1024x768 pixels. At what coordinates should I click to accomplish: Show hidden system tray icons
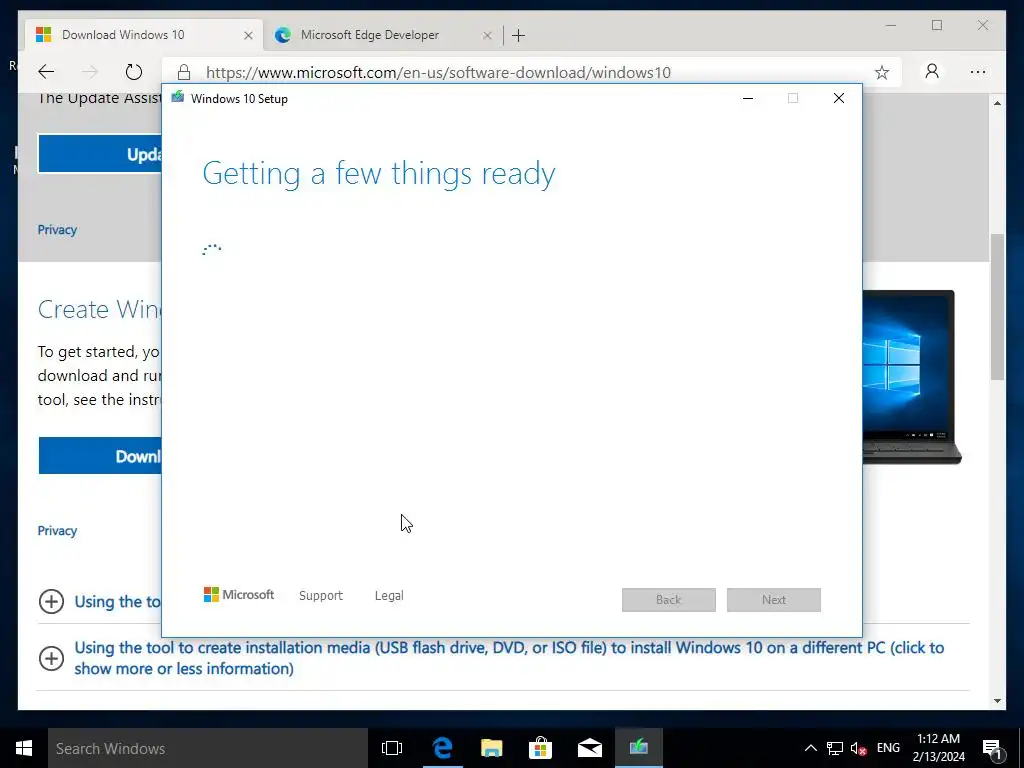(x=810, y=748)
